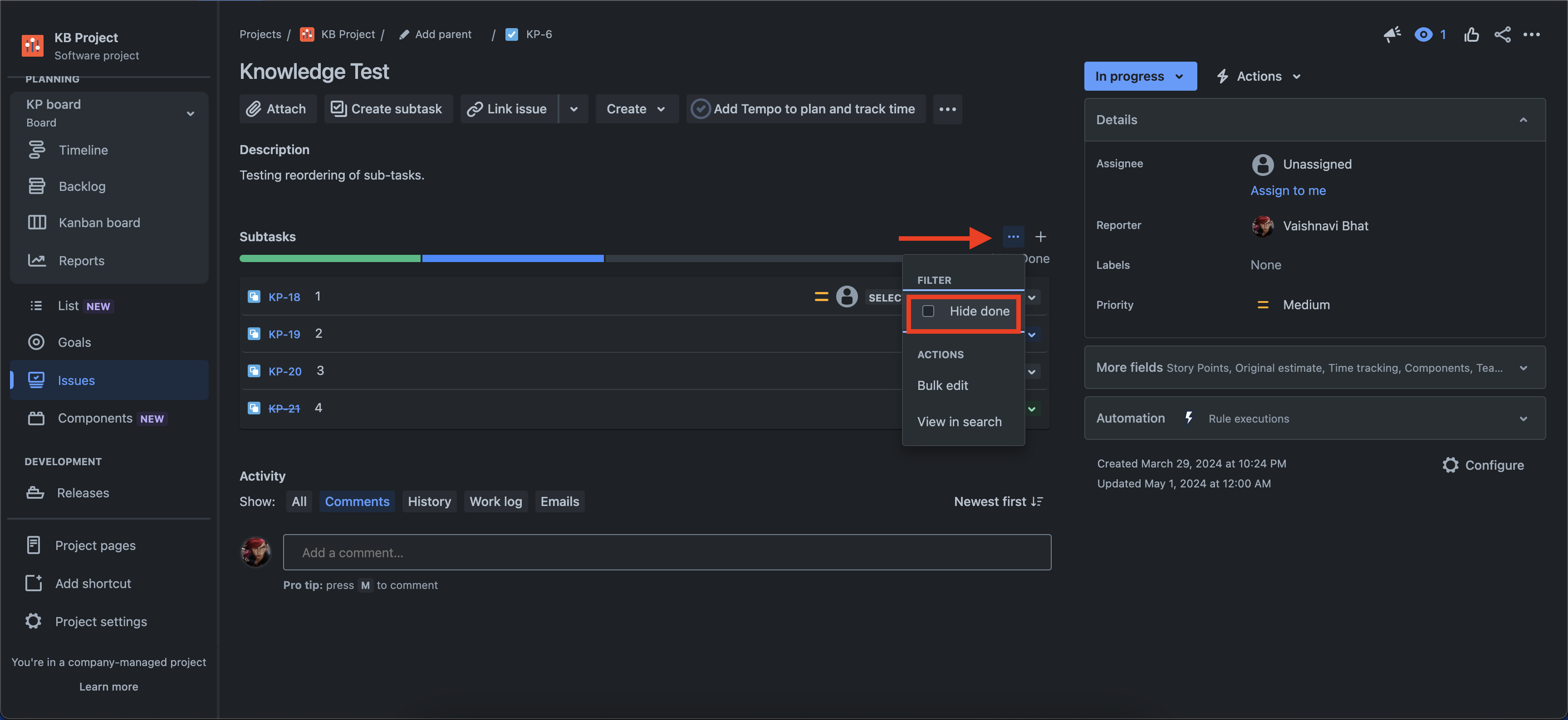This screenshot has height=720, width=1568.
Task: Click the give feedback megaphone icon
Action: point(1392,34)
